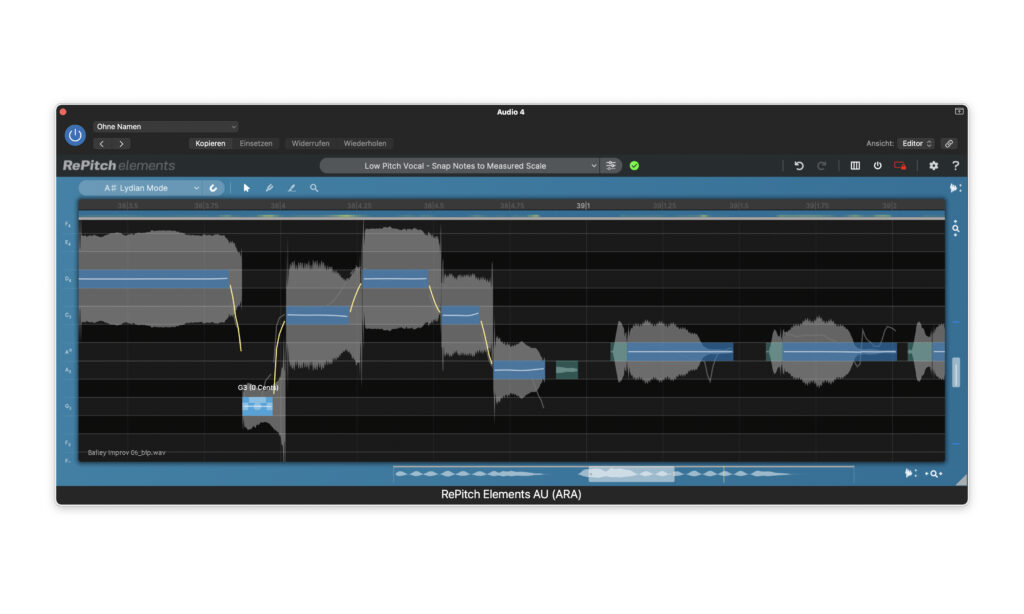This screenshot has height=614, width=1024.
Task: Toggle RePitch processing power icon
Action: (x=878, y=166)
